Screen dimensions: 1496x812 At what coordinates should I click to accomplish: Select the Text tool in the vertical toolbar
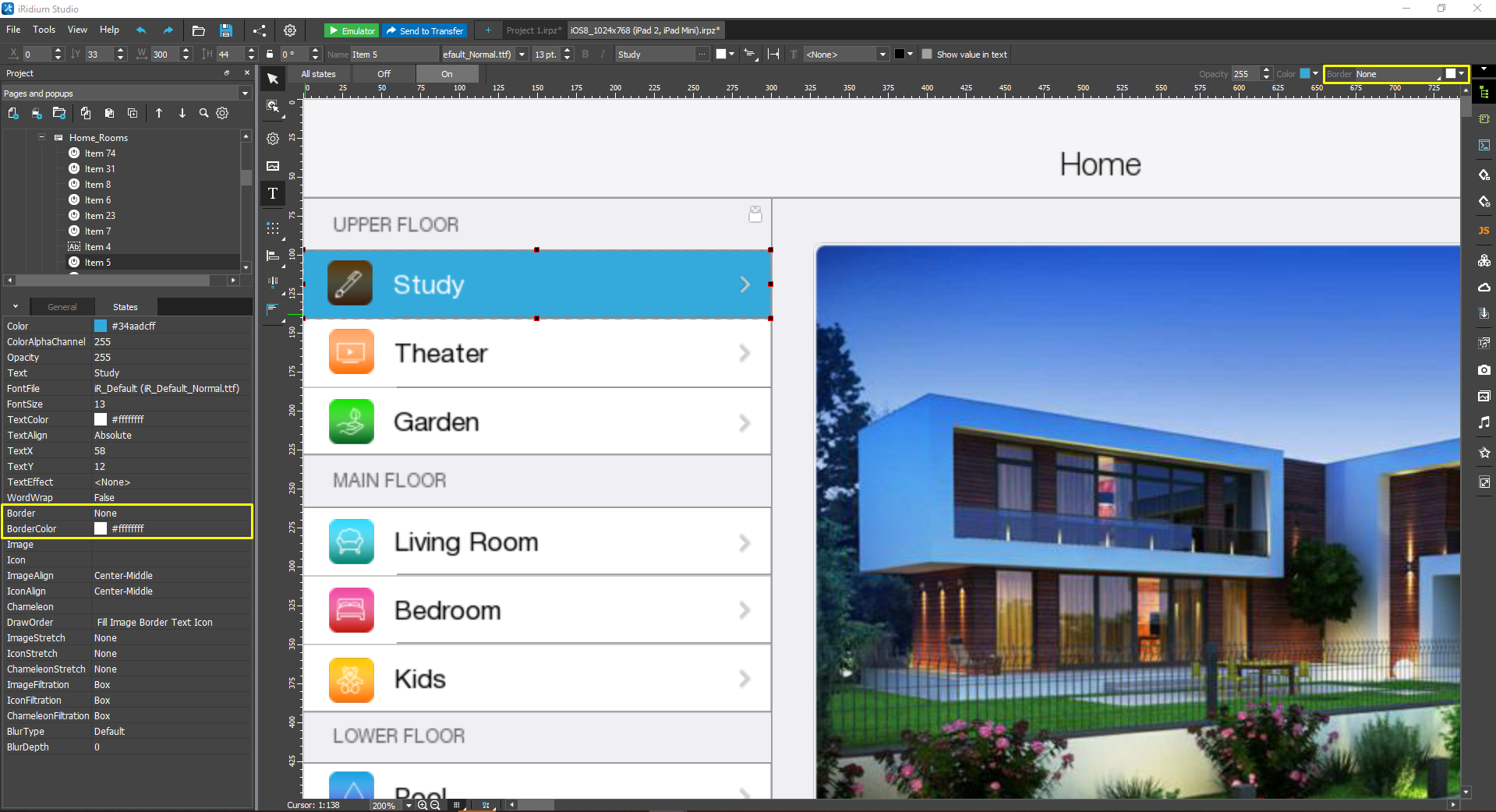(273, 194)
